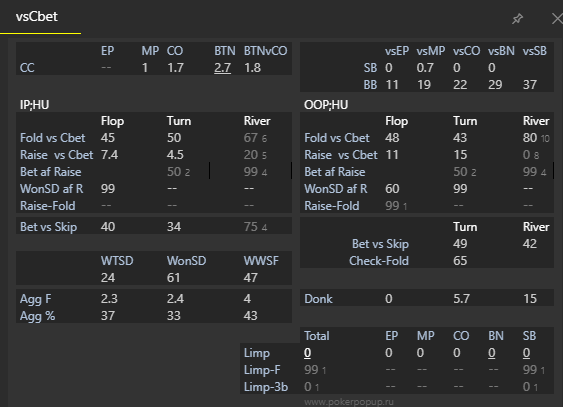The image size is (563, 407).
Task: Select the OOP Raise vs Cbet Turn value 15
Action: pyautogui.click(x=460, y=155)
